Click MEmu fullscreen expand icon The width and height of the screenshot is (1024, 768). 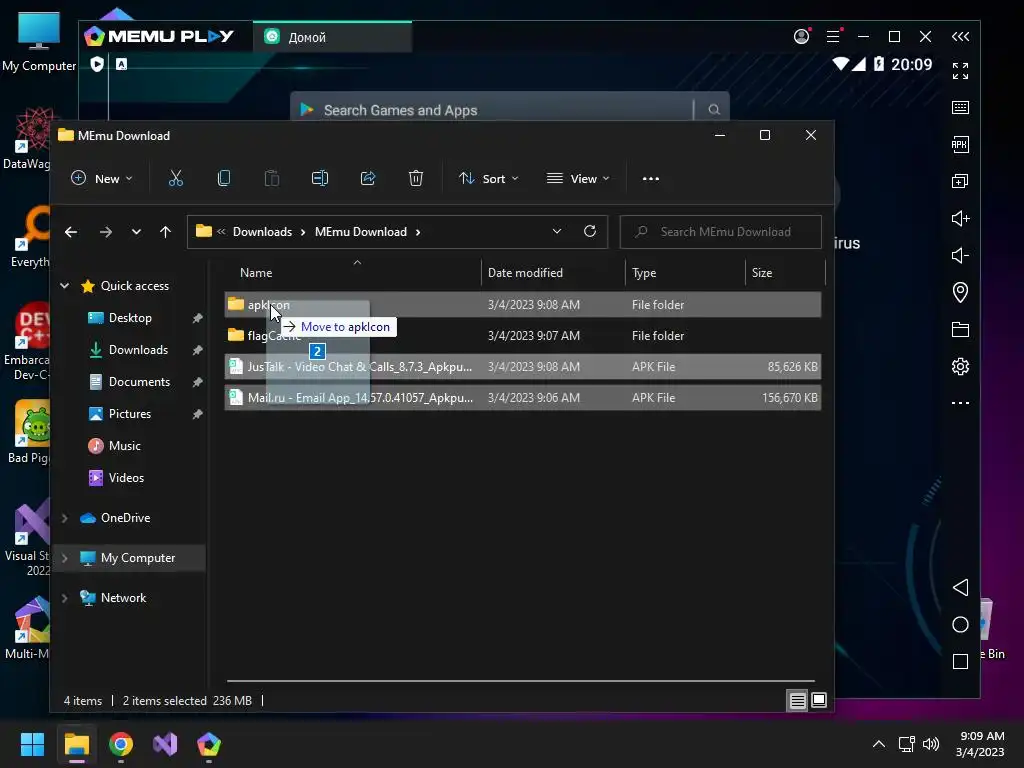pos(960,71)
